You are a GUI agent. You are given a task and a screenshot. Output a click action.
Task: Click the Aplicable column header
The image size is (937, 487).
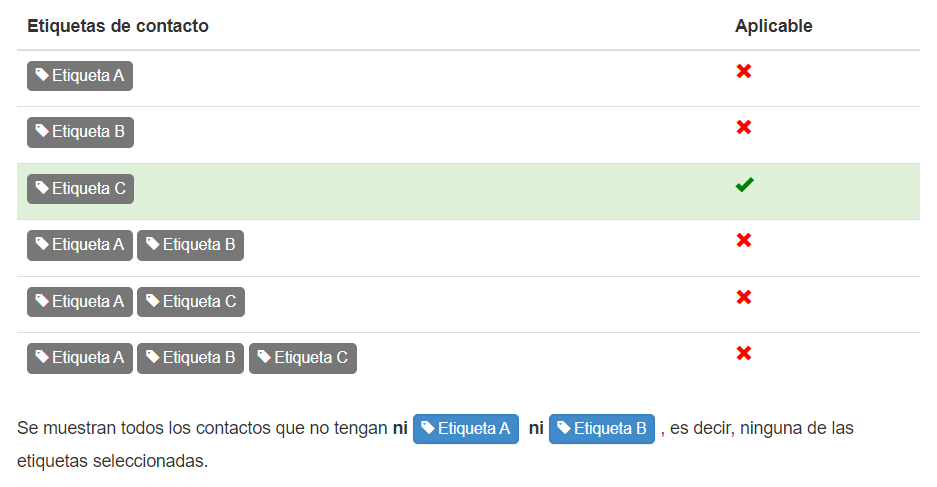click(773, 26)
